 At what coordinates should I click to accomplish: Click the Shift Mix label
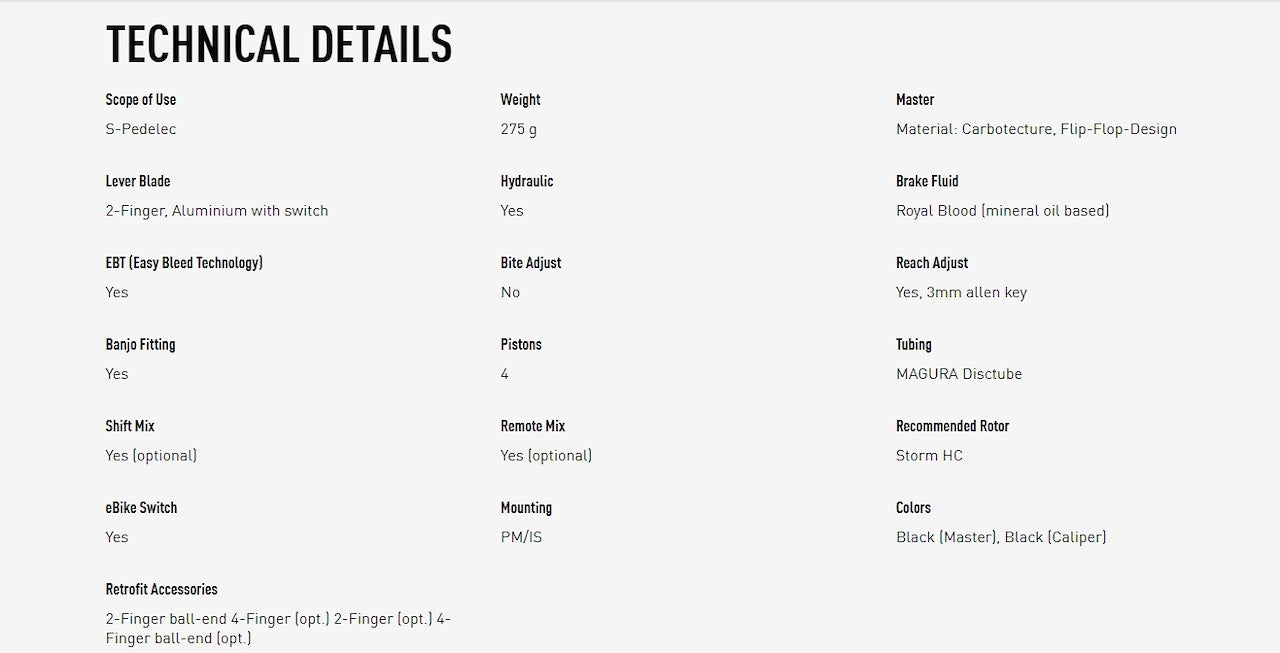point(130,426)
